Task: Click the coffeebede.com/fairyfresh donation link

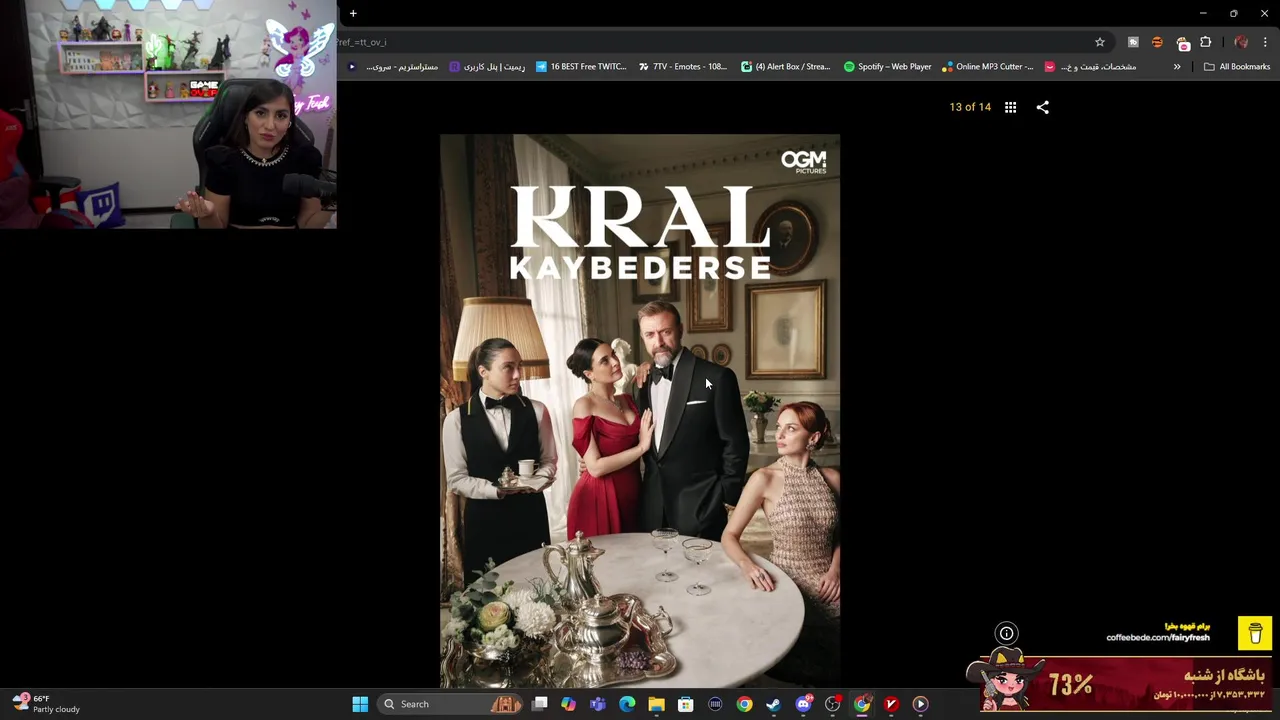Action: coord(1158,637)
